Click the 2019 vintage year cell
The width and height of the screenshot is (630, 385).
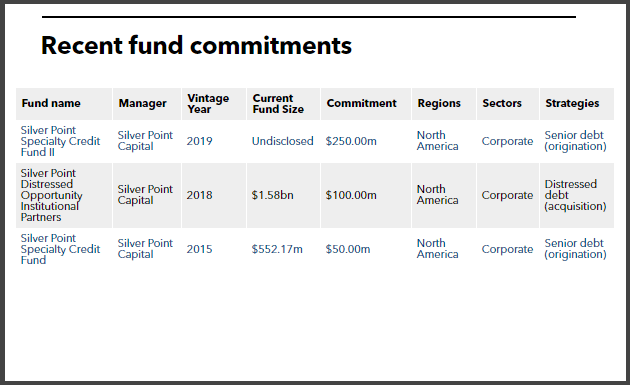click(199, 141)
